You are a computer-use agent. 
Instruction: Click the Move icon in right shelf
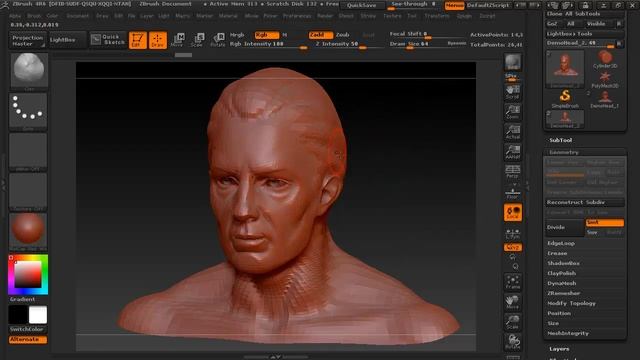click(x=512, y=302)
